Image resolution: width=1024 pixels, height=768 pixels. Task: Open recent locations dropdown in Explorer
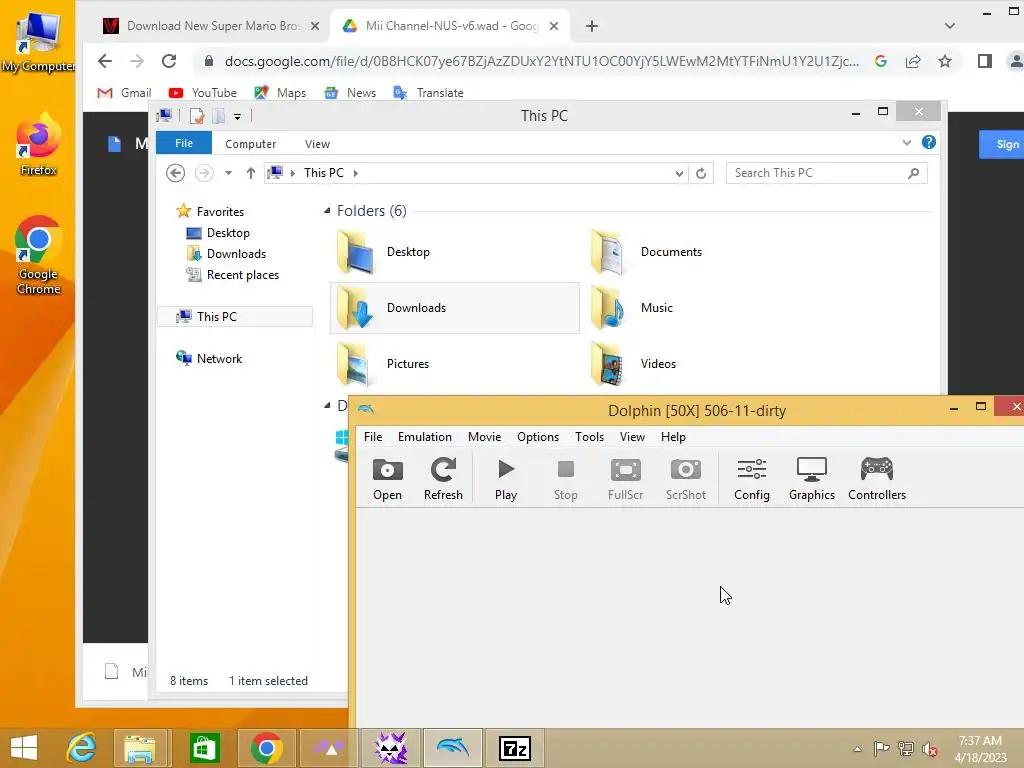pyautogui.click(x=229, y=173)
